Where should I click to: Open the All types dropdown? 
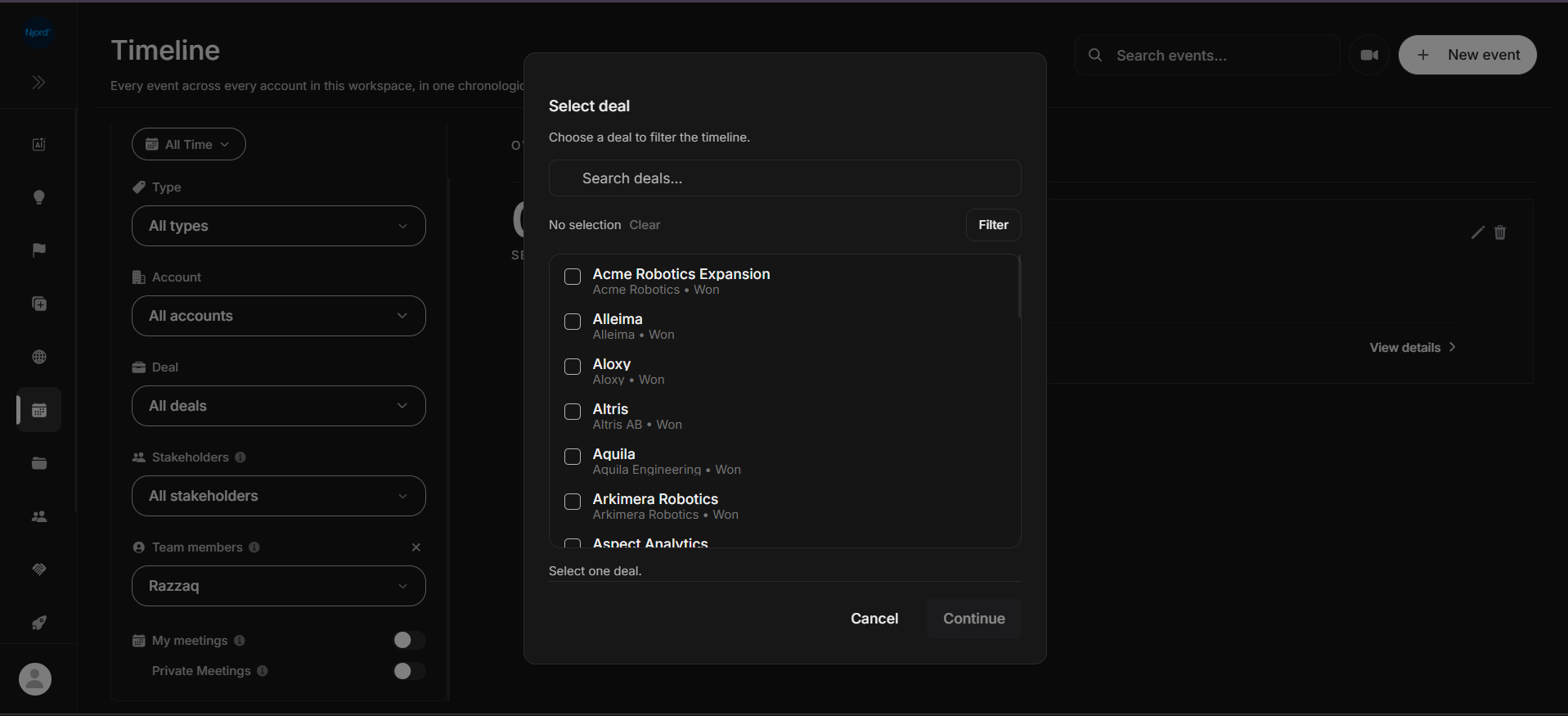(279, 226)
